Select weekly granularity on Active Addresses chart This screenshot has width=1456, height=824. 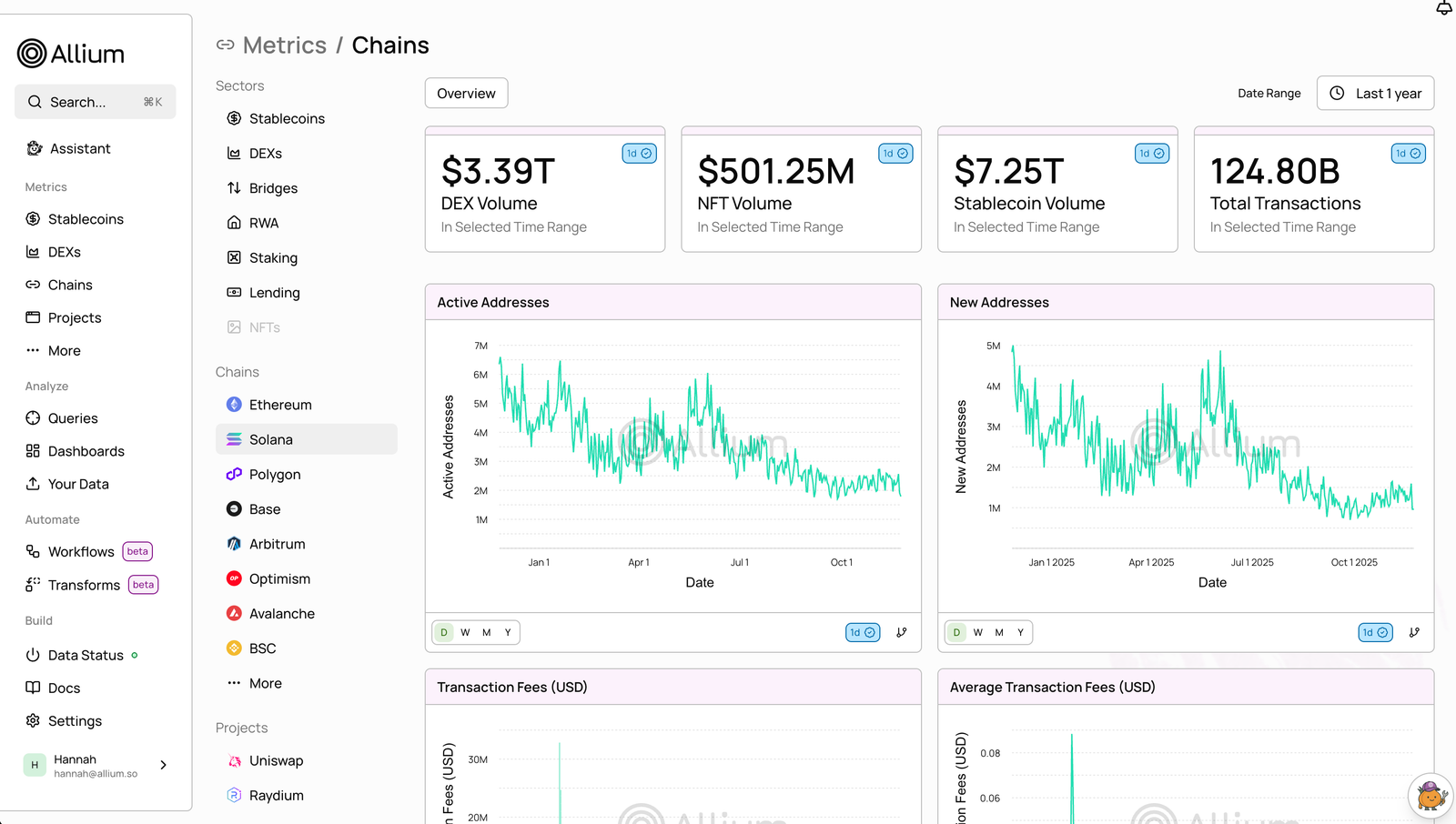tap(465, 632)
